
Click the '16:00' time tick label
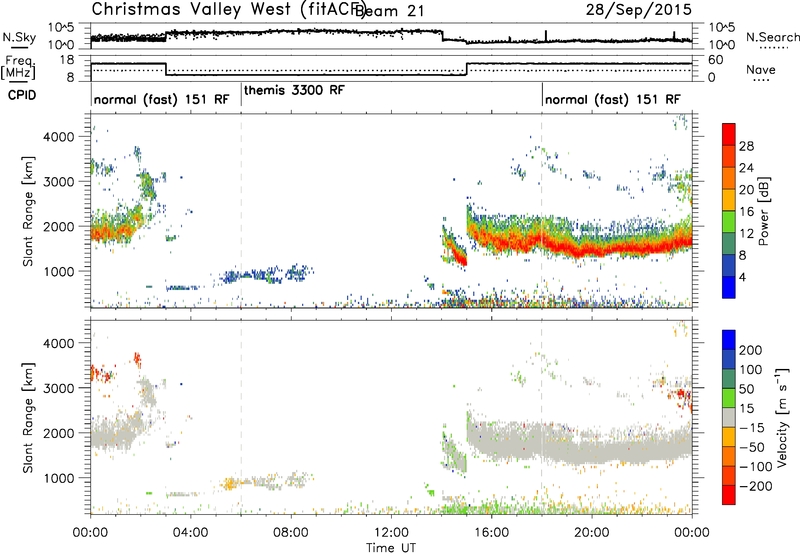tap(491, 533)
